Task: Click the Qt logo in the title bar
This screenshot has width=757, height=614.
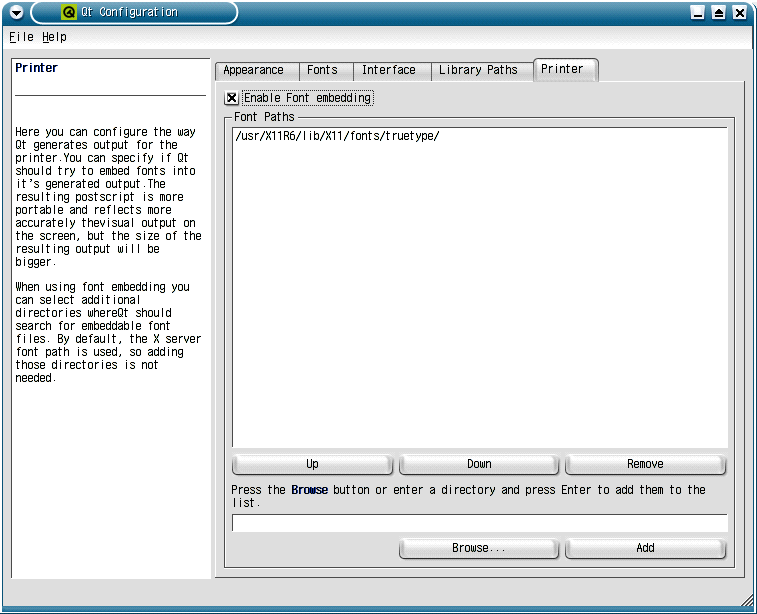Action: pyautogui.click(x=68, y=13)
